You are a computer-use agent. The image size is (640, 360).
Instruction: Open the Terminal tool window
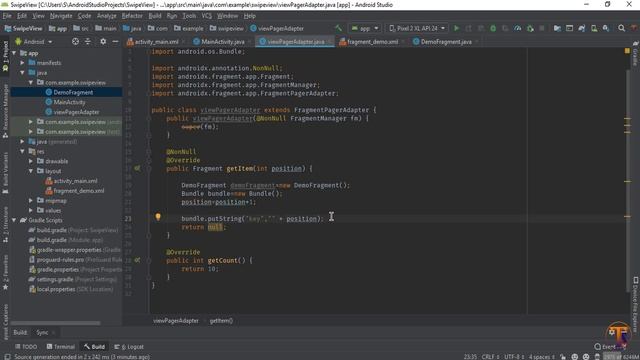60,347
